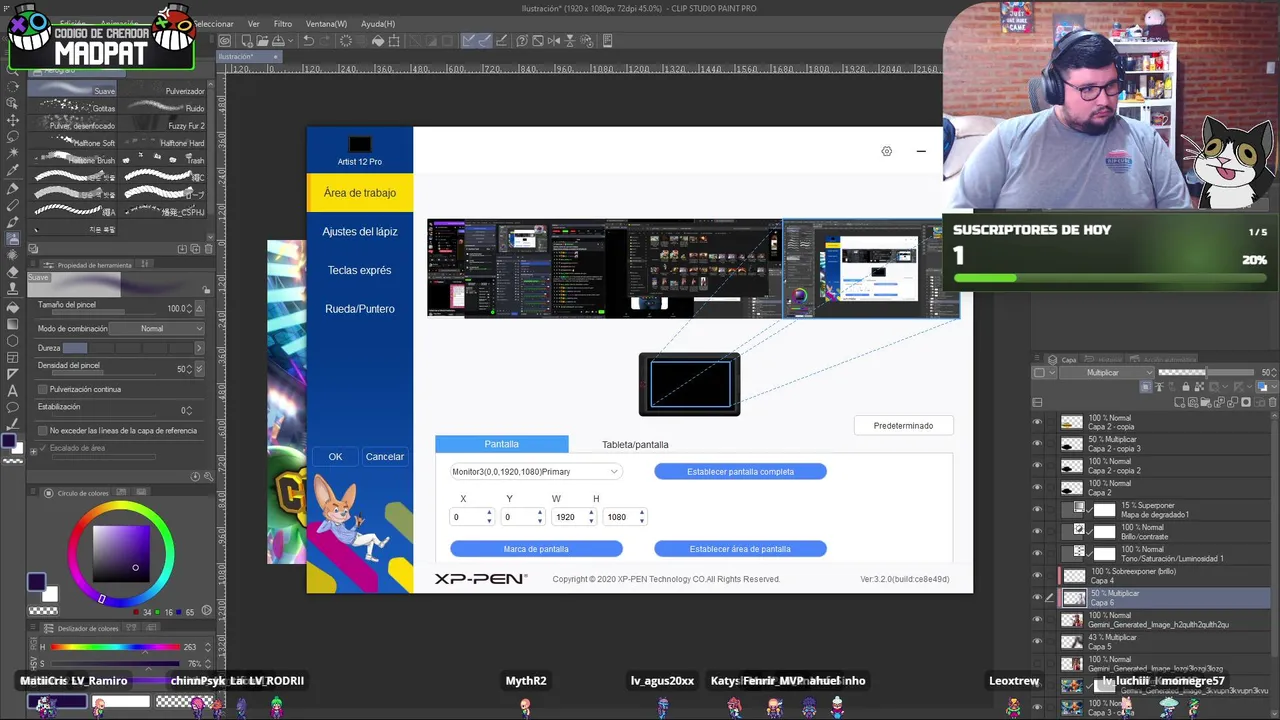Open Monitor3 Primary display dropdown
1280x720 pixels.
point(536,472)
